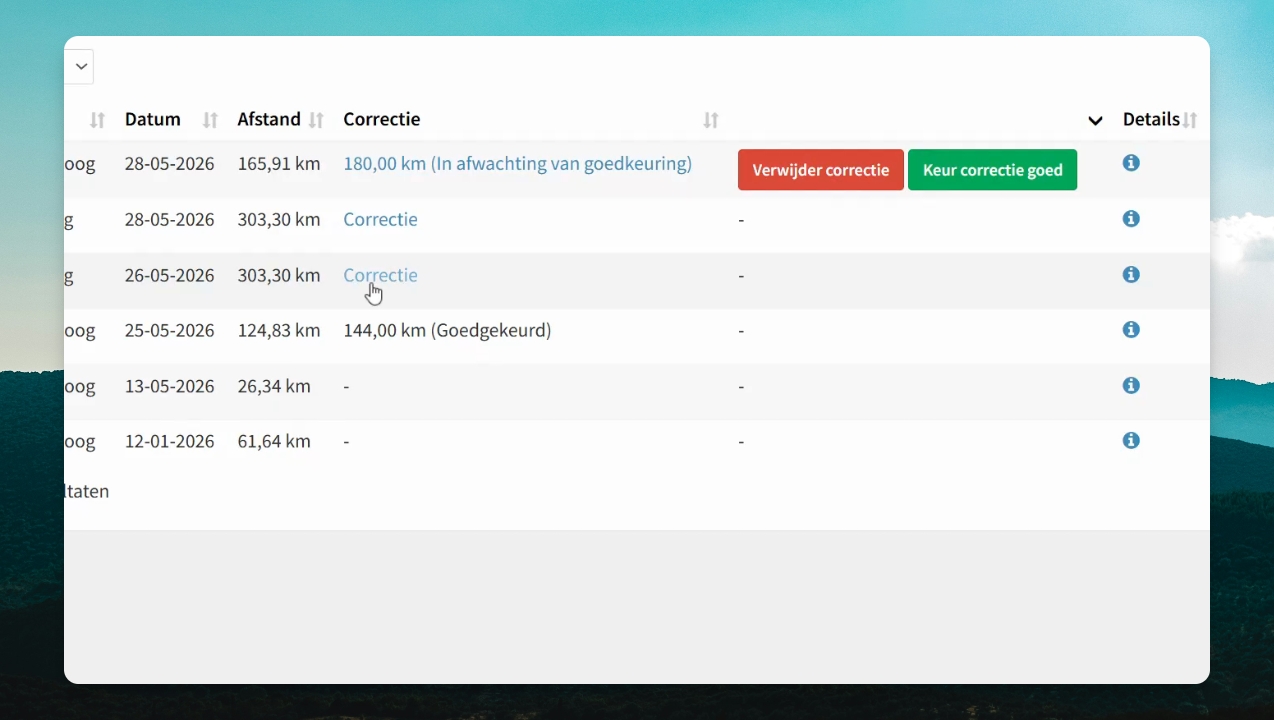Select the 12-01-2026 date cell

(169, 441)
